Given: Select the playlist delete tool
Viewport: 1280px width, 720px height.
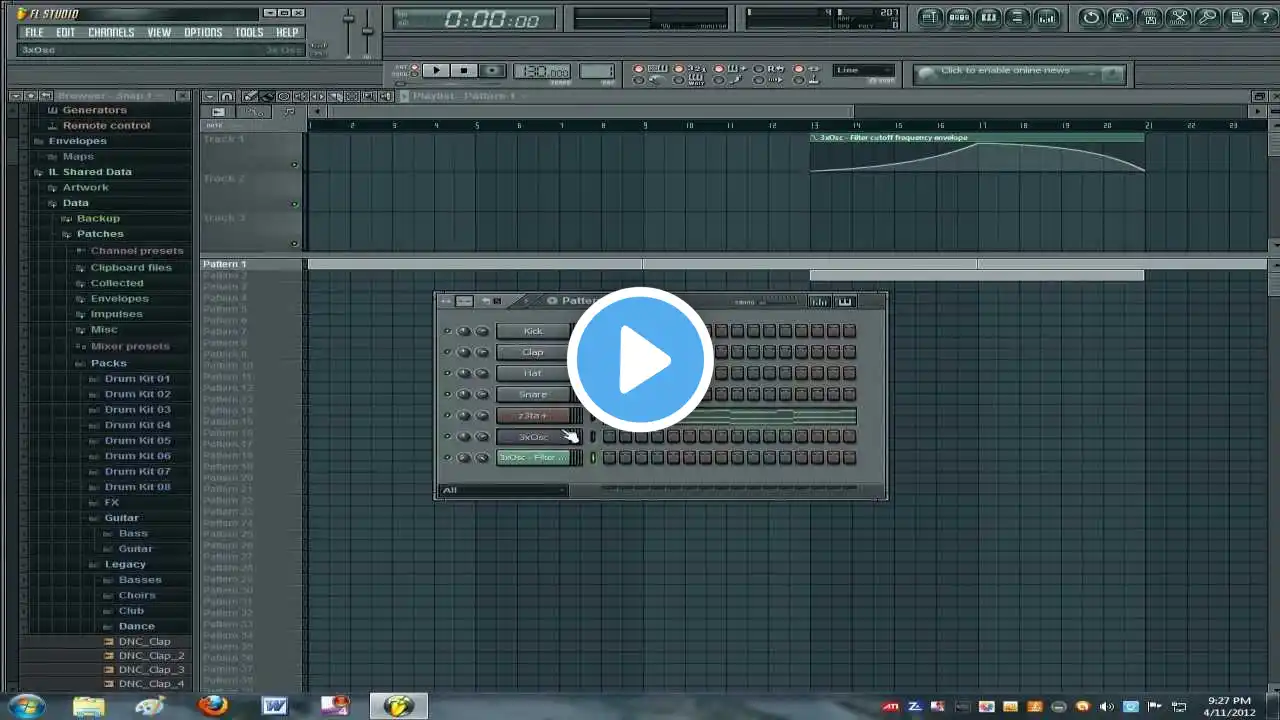Looking at the screenshot, I should [284, 96].
